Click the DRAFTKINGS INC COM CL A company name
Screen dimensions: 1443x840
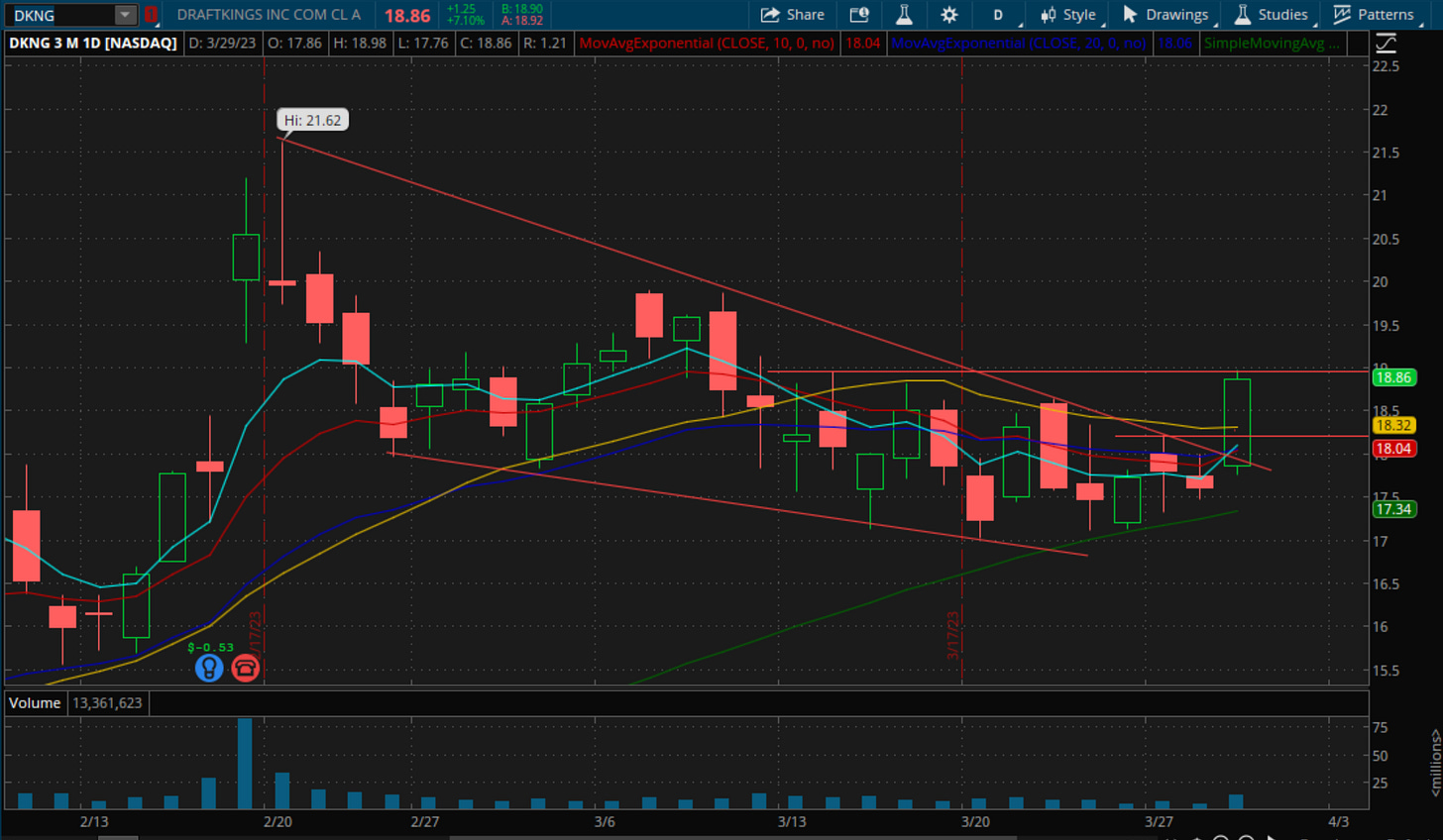269,15
